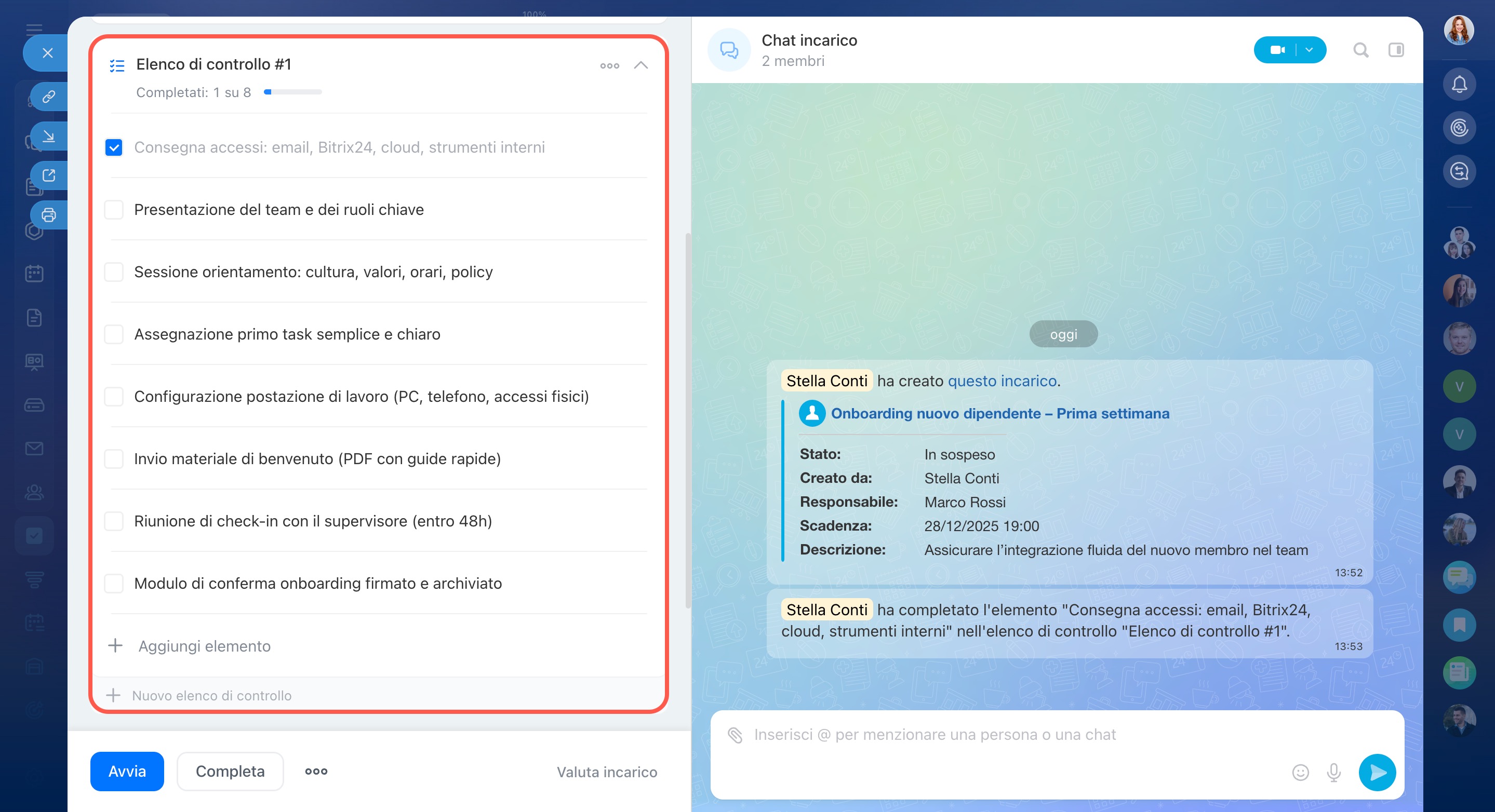1495x812 pixels.
Task: Open the emoji picker
Action: (x=1300, y=772)
